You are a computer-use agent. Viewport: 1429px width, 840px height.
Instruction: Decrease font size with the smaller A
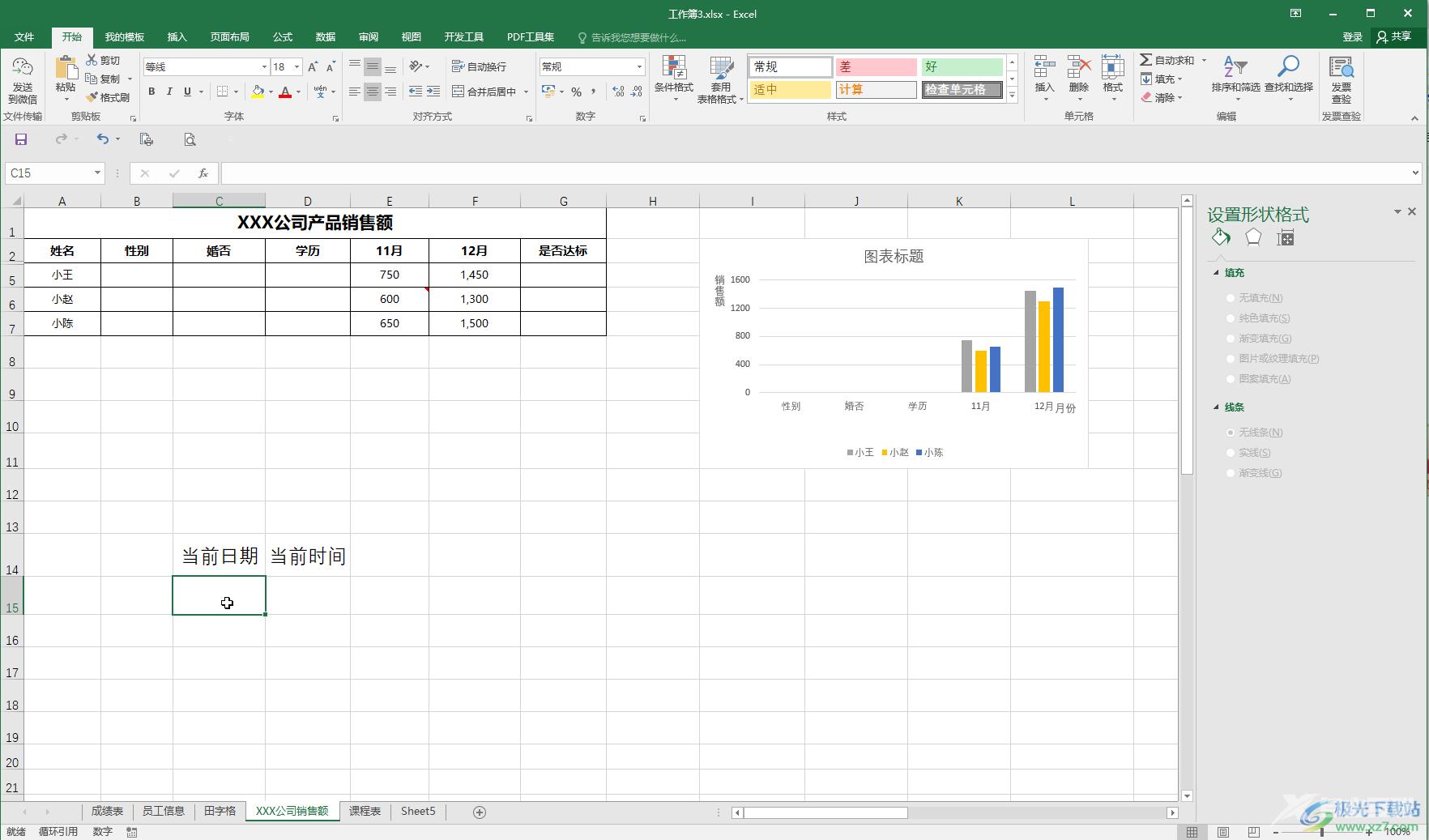point(331,66)
